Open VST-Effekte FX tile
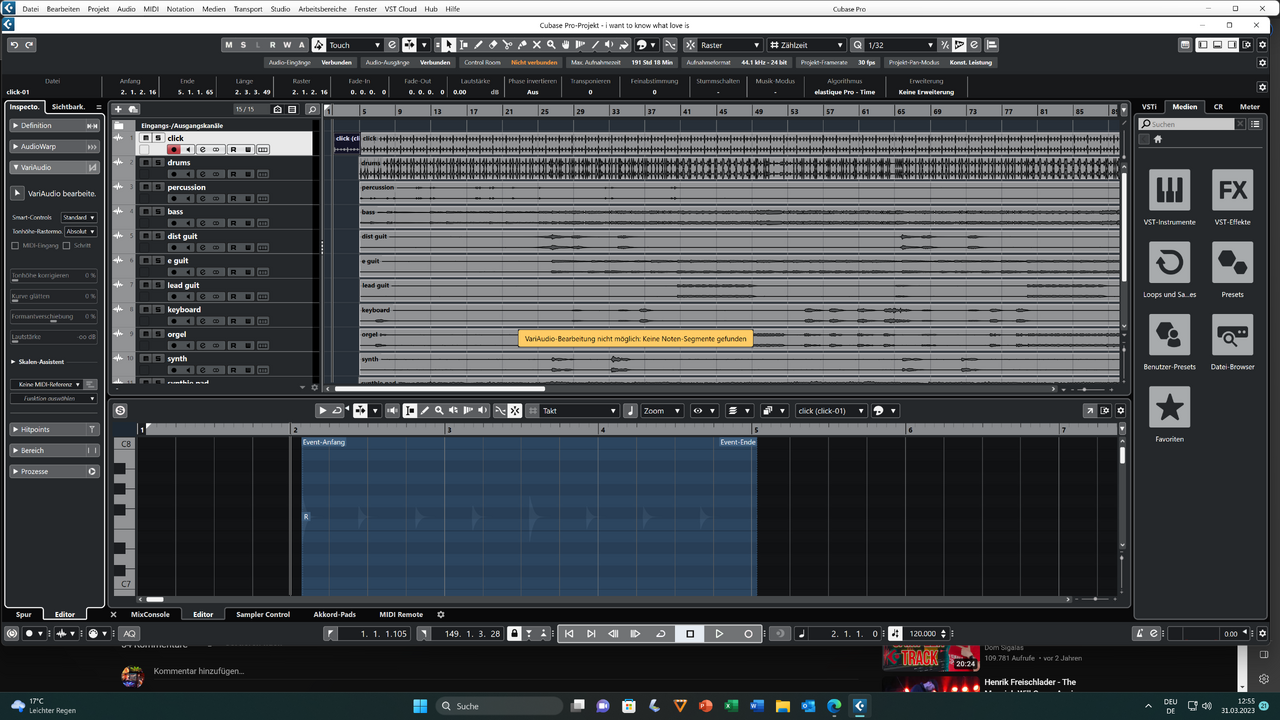 (x=1232, y=190)
